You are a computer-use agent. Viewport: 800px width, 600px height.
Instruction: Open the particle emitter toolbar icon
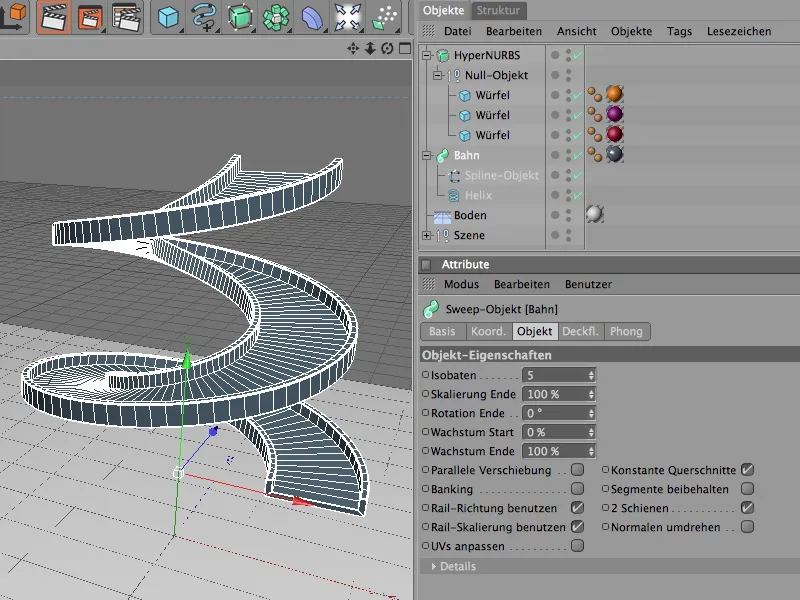click(385, 17)
